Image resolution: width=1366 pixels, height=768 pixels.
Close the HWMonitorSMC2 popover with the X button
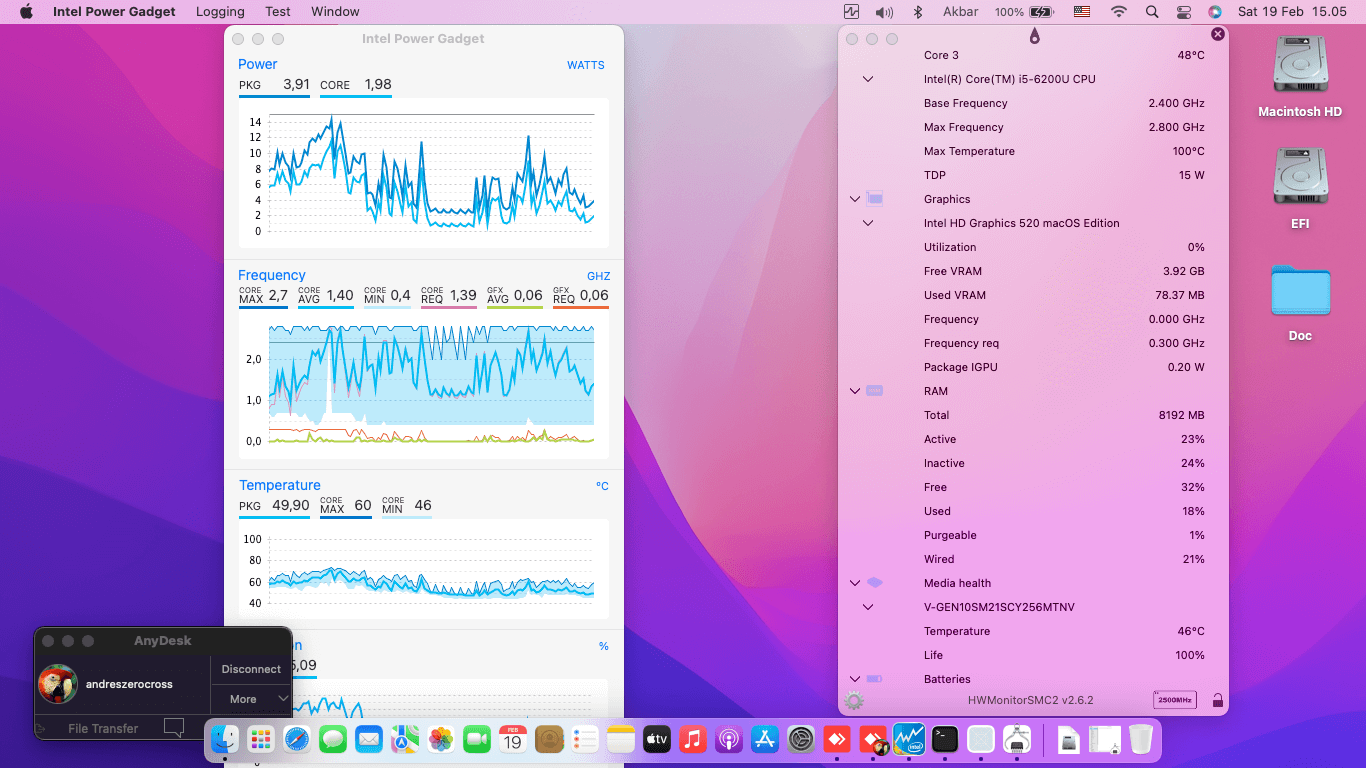point(1217,34)
